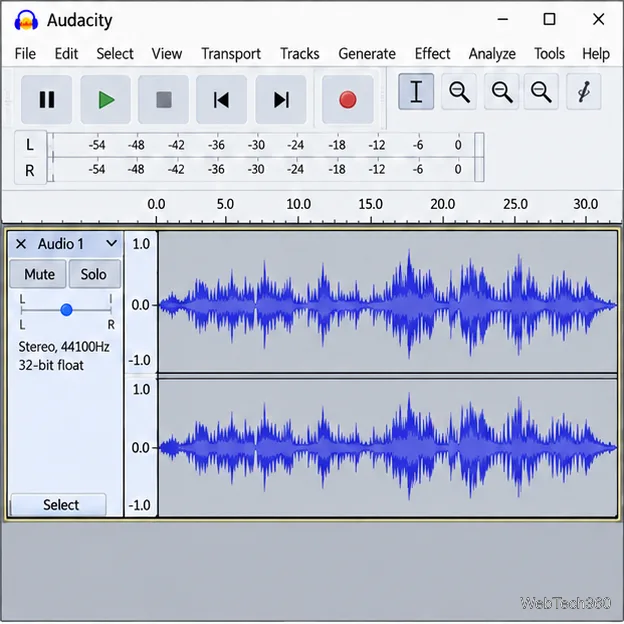
Task: Close the Audio 1 track
Action: [21, 244]
